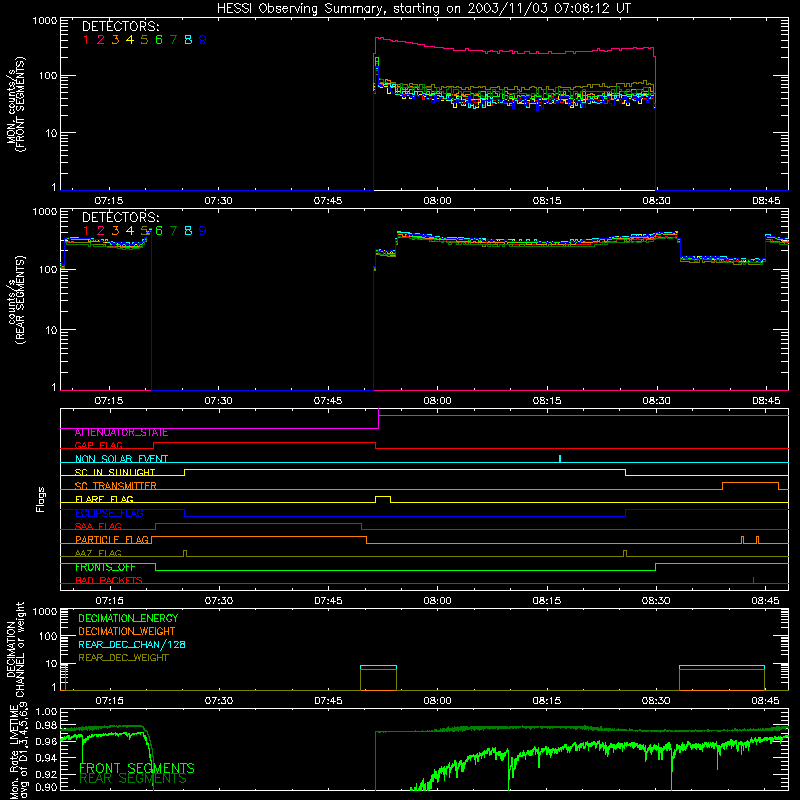Click the 07:30 tick label under the rear segments plot
This screenshot has width=800, height=800.
(x=218, y=401)
